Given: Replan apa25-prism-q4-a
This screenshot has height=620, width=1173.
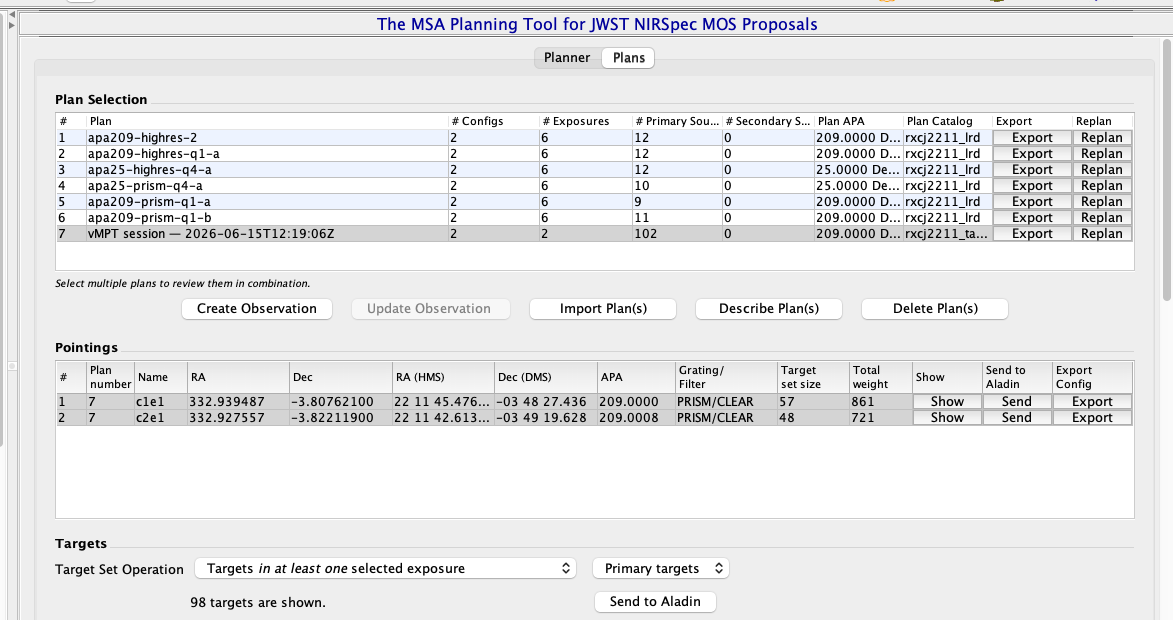Looking at the screenshot, I should (1101, 185).
